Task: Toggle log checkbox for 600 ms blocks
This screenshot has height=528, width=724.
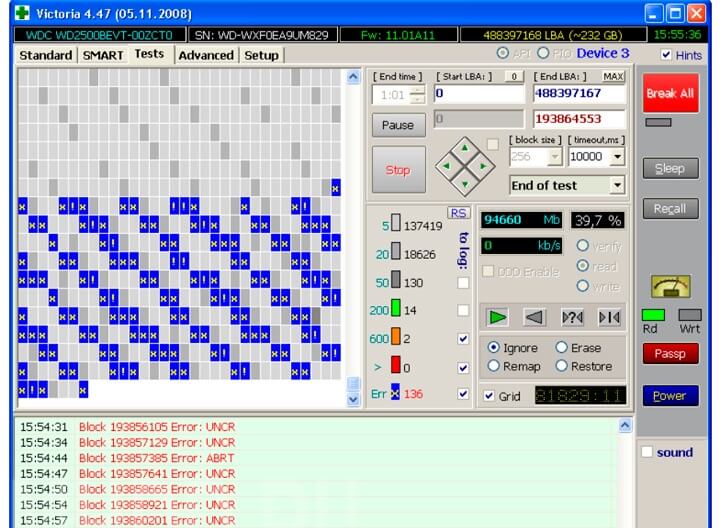Action: click(463, 339)
